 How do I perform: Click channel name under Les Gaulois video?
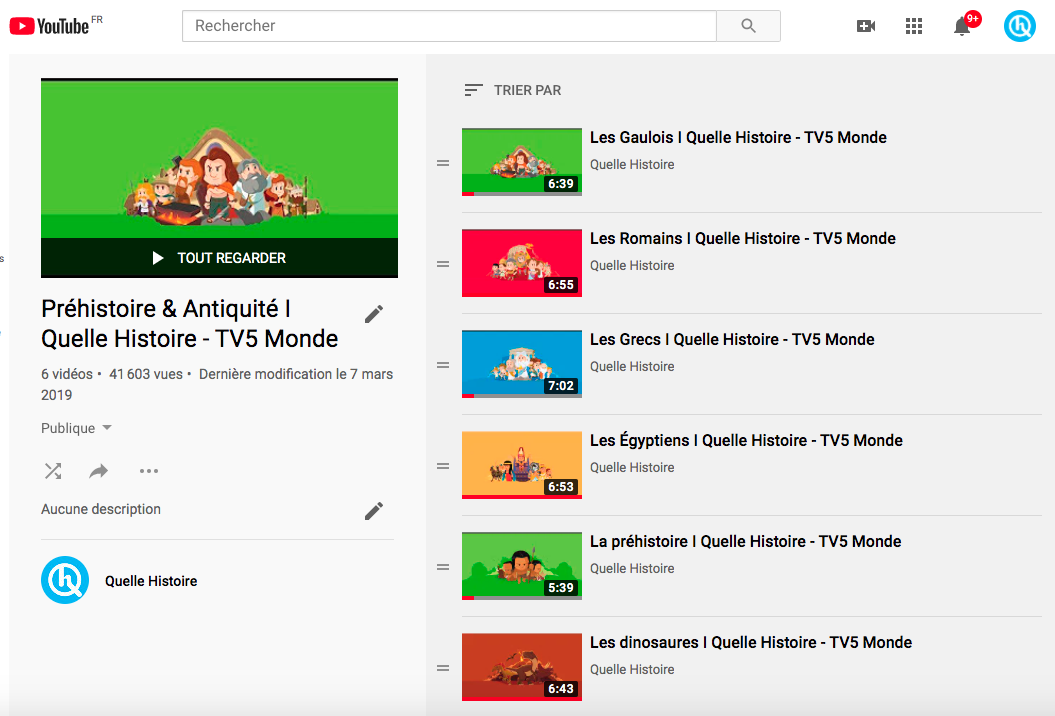pos(632,164)
